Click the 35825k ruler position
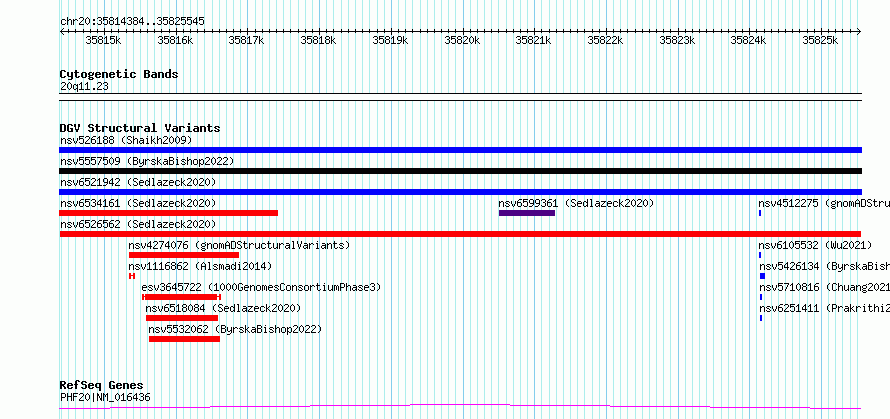This screenshot has height=419, width=890. point(821,40)
